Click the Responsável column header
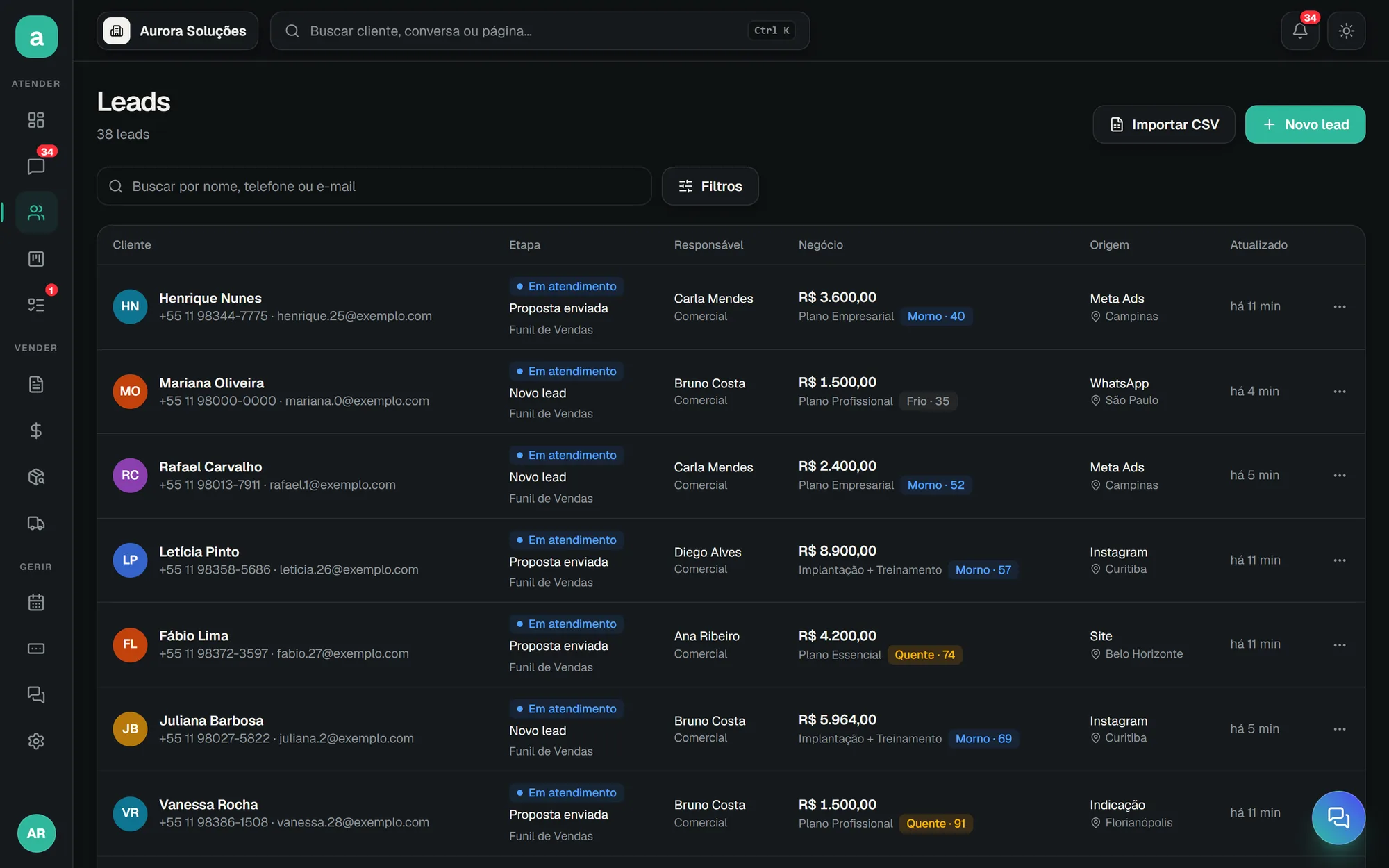Image resolution: width=1389 pixels, height=868 pixels. (x=708, y=245)
